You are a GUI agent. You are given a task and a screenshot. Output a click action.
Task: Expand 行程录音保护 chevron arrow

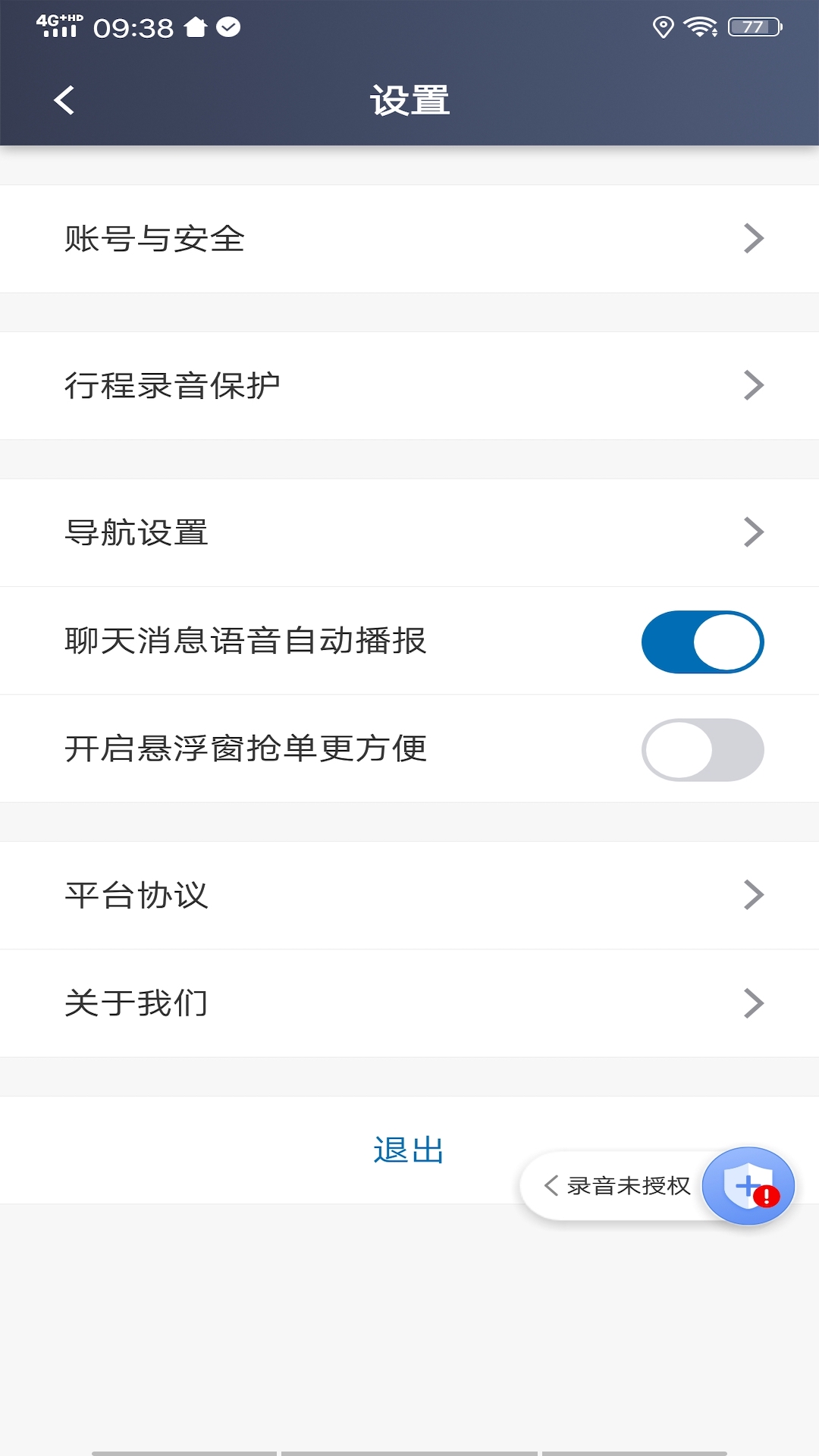point(753,385)
